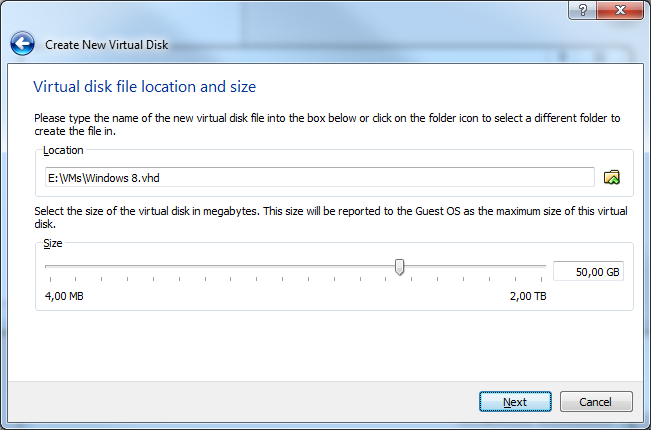
Task: Click the "Virtual disk file location and size" heading
Action: pyautogui.click(x=144, y=87)
